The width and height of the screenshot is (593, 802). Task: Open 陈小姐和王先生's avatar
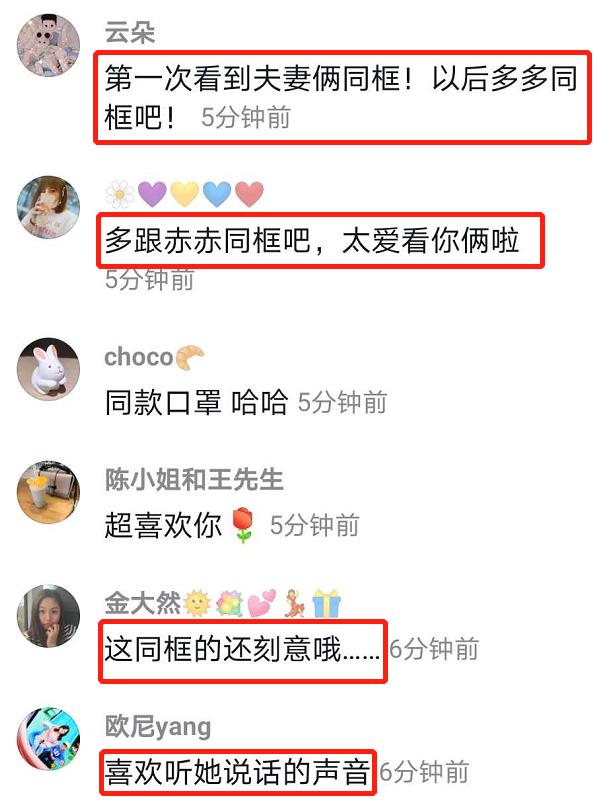[x=49, y=492]
